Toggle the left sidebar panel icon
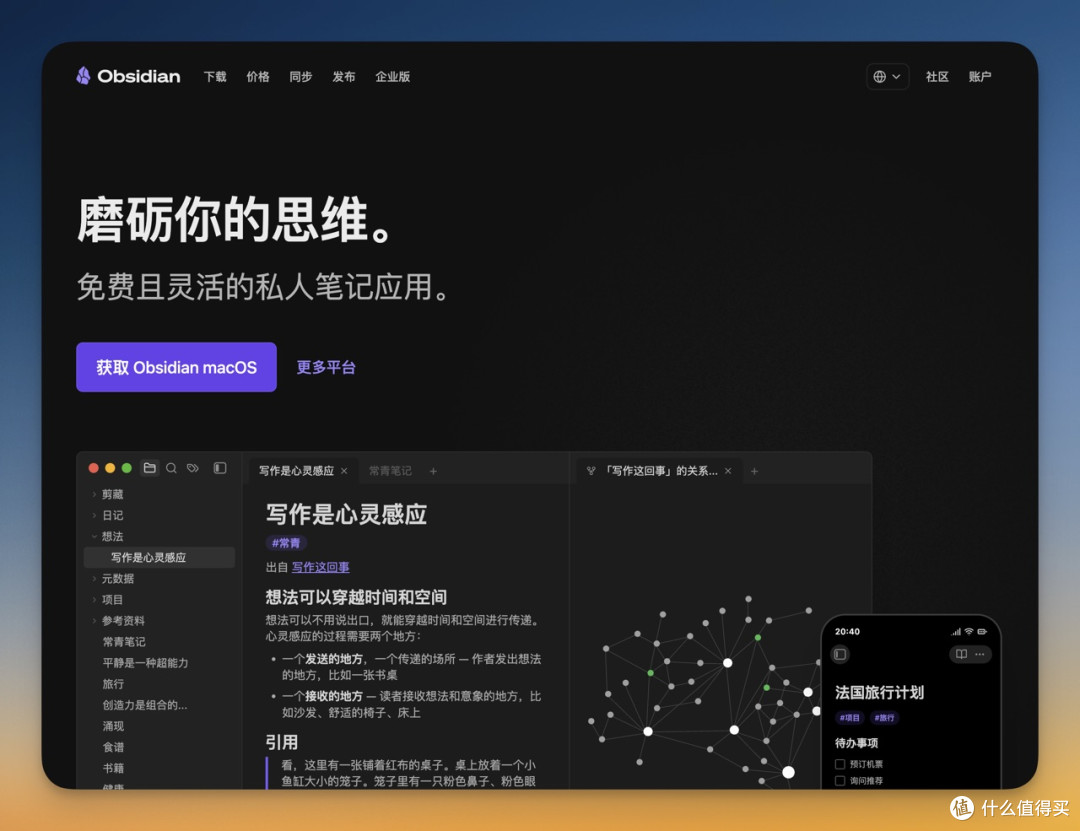Image resolution: width=1080 pixels, height=831 pixels. [x=220, y=468]
